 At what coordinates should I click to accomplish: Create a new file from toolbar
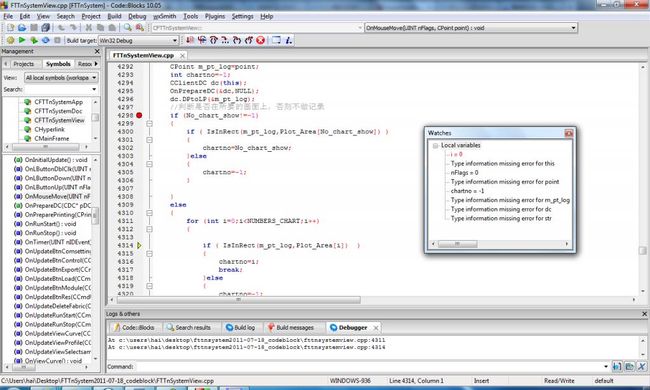[x=11, y=28]
